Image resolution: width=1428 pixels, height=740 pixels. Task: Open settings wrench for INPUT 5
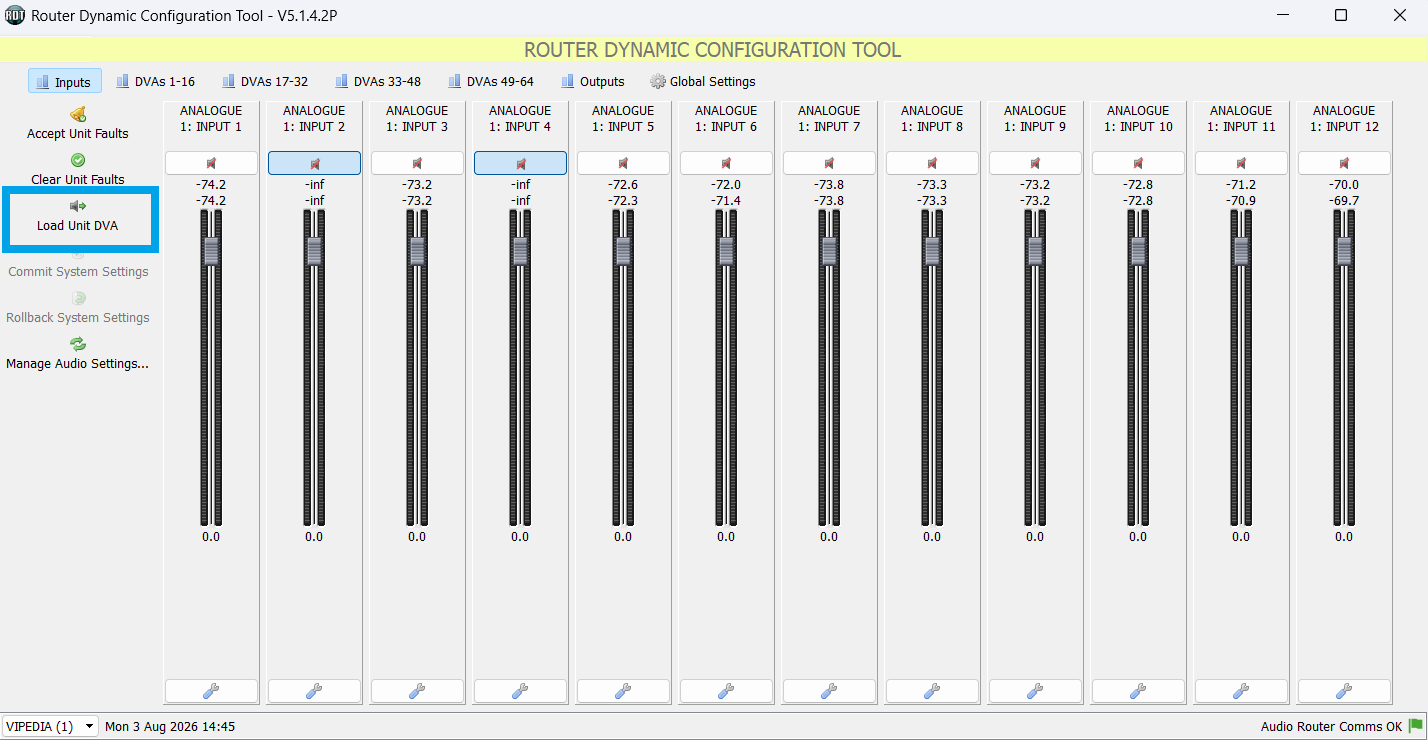tap(623, 691)
